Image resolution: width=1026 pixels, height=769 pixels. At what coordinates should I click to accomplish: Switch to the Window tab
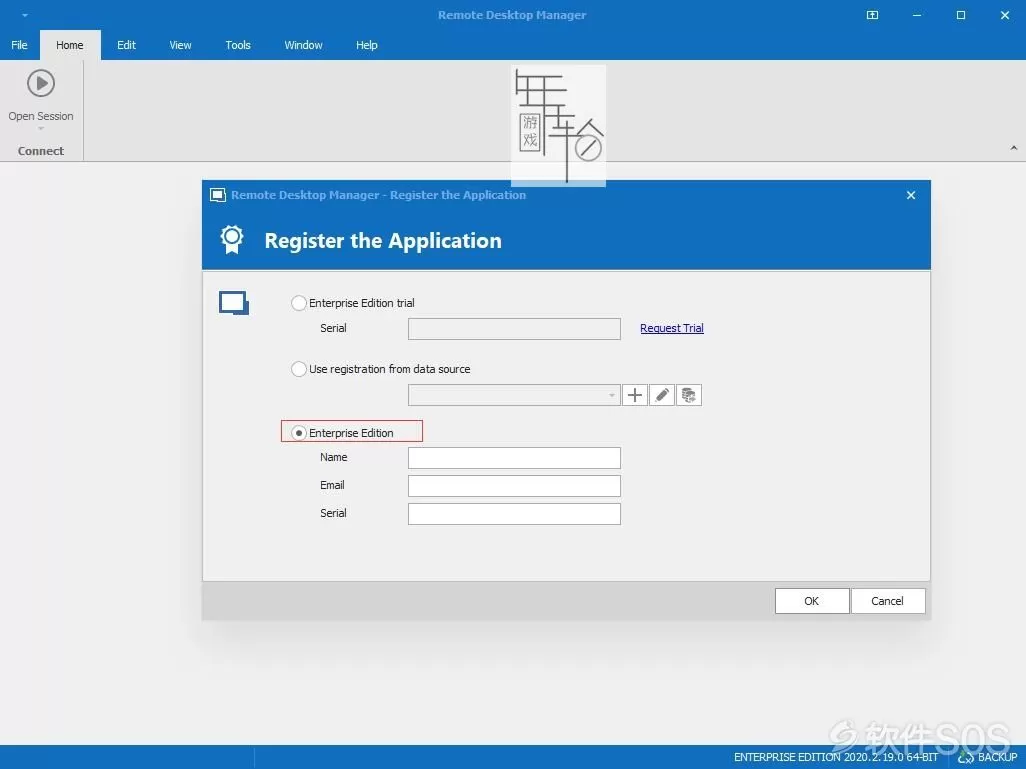(303, 45)
